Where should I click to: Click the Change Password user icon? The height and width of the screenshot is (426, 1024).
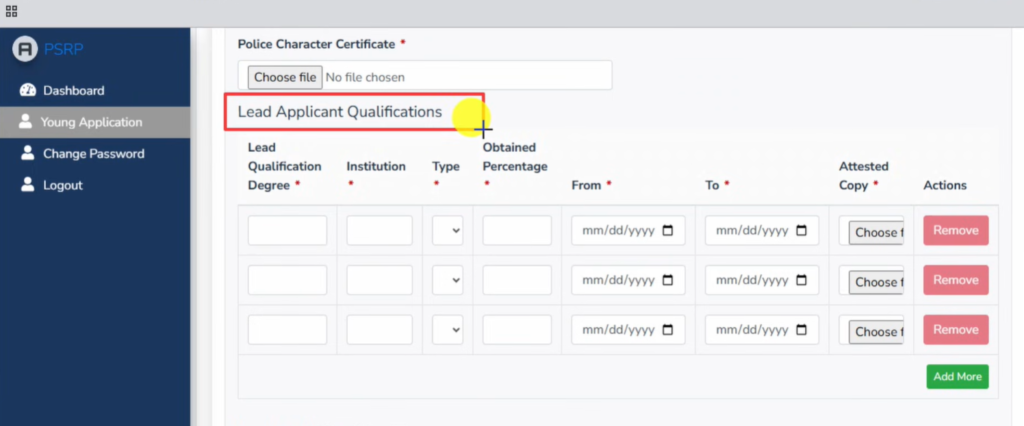click(27, 154)
